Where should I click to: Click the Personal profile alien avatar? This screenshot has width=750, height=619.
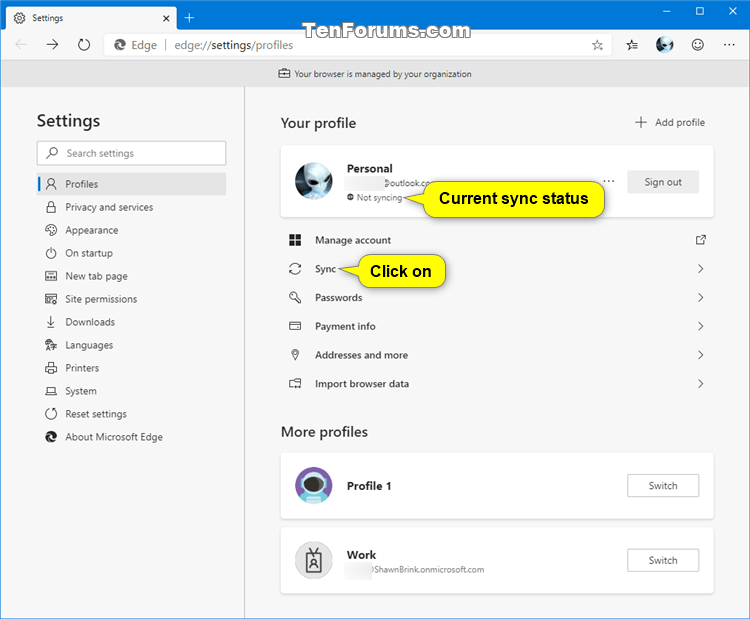click(314, 181)
